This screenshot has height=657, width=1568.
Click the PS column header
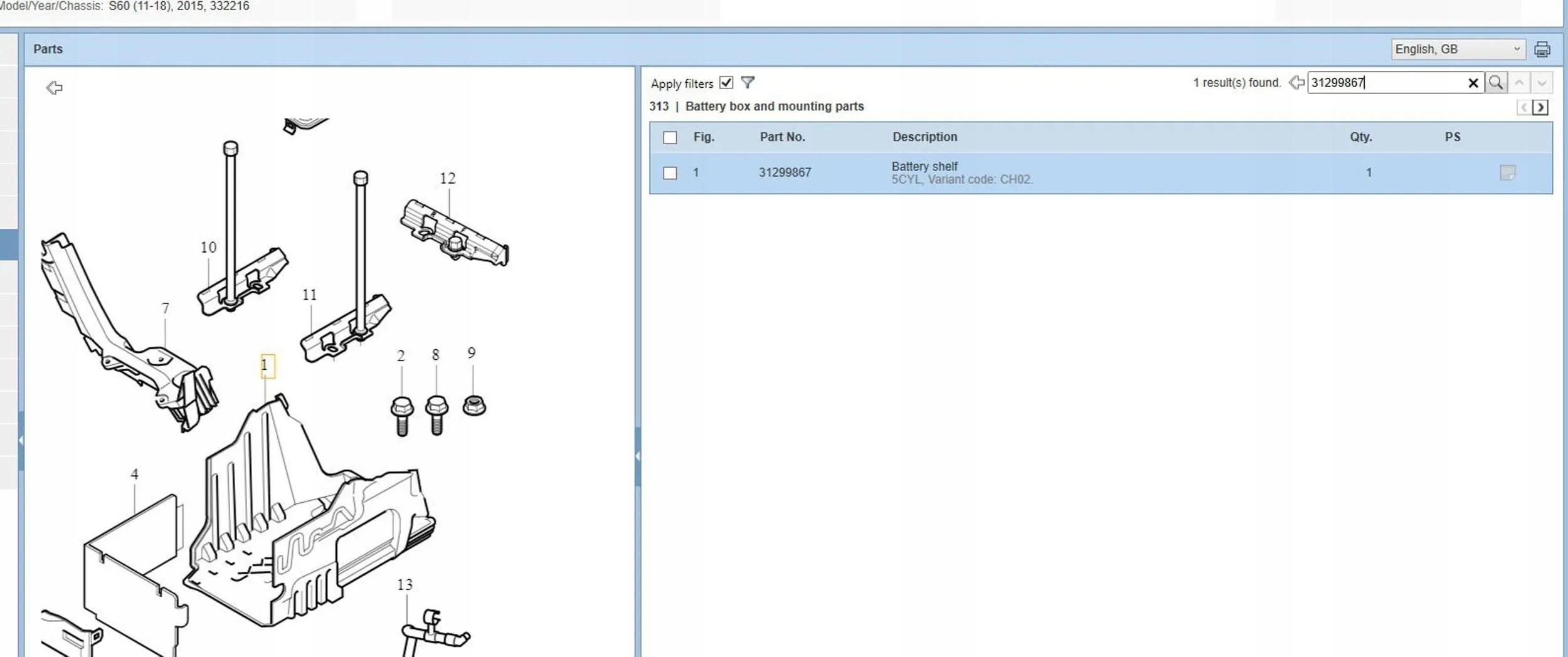pyautogui.click(x=1453, y=137)
